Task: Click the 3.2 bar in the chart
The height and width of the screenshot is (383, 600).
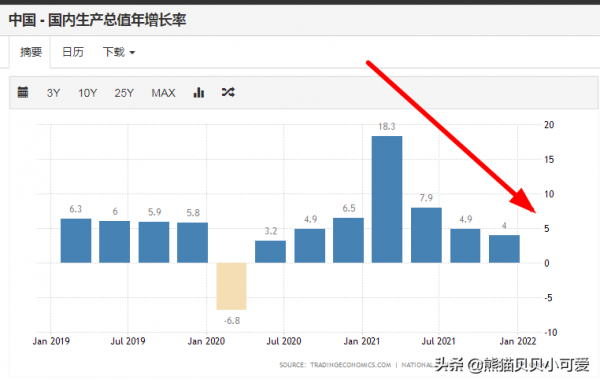Action: (271, 252)
